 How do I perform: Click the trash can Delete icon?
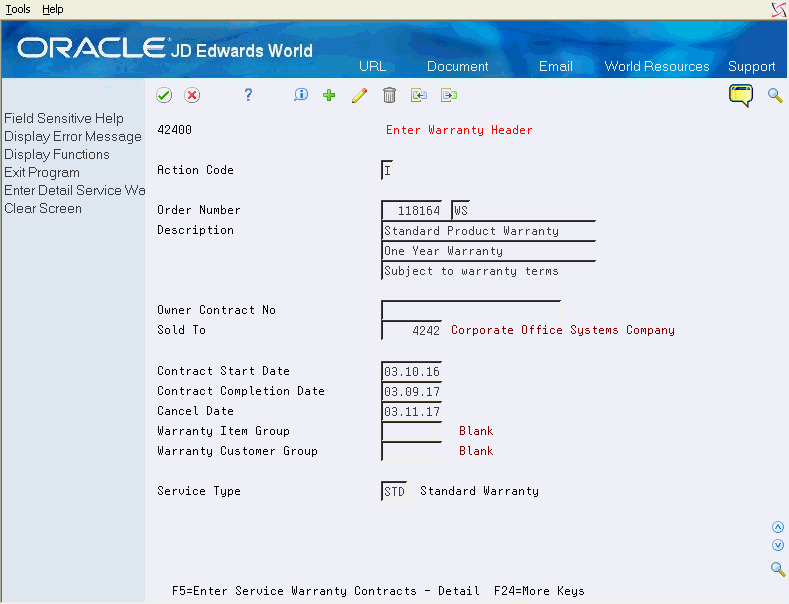coord(389,95)
